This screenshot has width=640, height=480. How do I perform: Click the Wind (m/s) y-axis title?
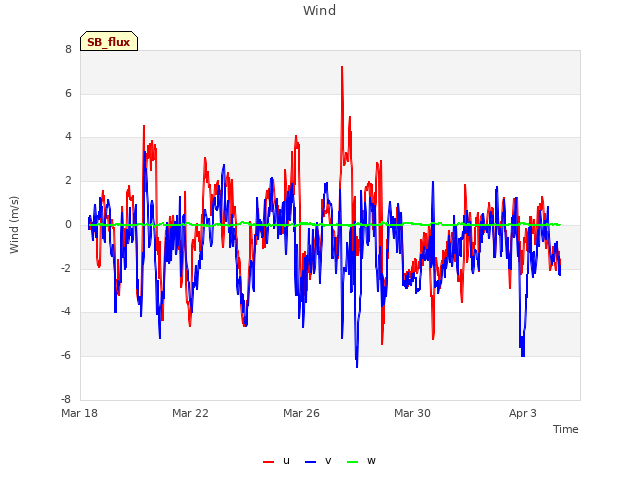(14, 225)
